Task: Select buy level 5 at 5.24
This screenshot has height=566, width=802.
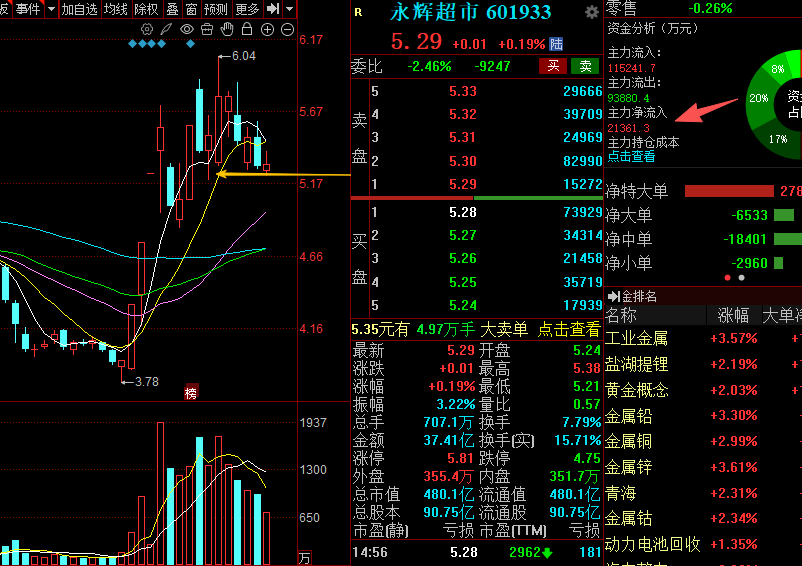Action: coord(486,305)
